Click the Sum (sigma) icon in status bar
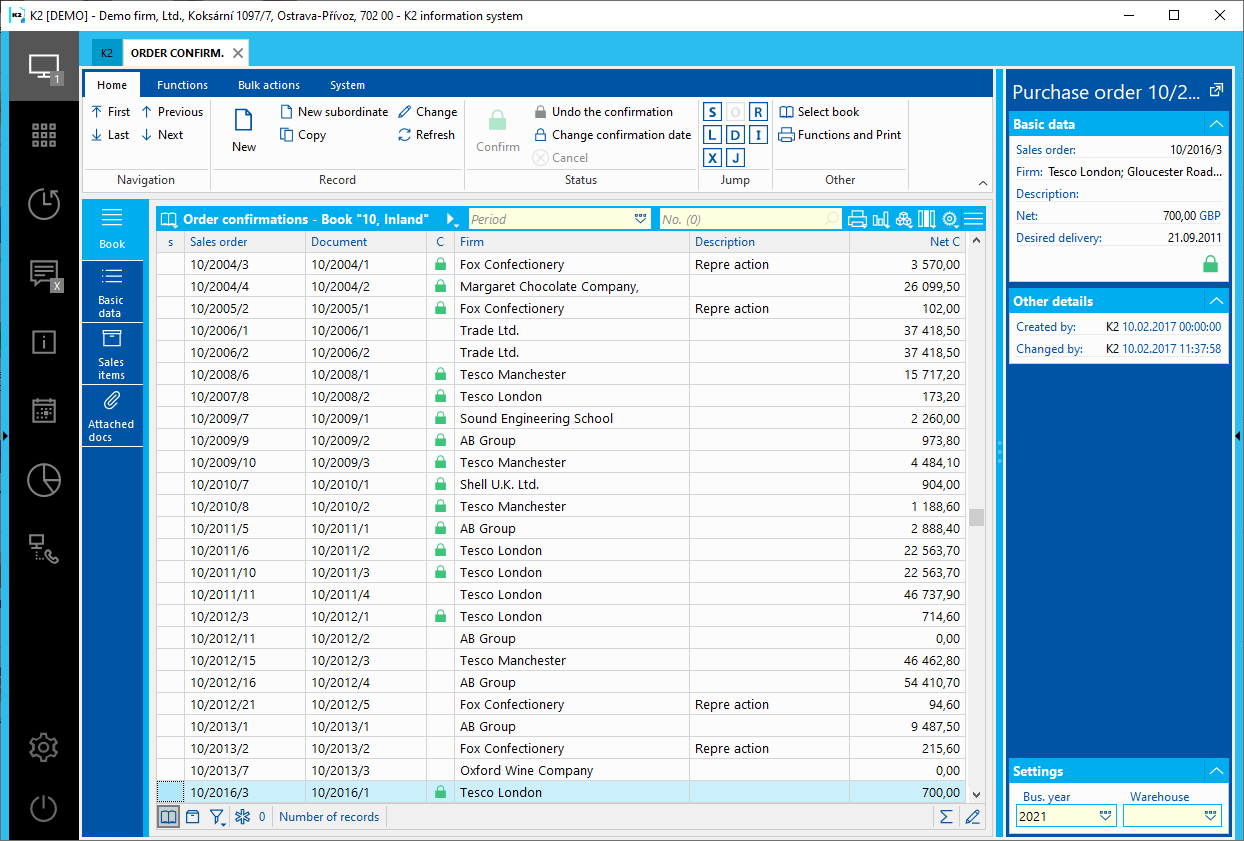Screen dimensions: 1244x841 (946, 817)
